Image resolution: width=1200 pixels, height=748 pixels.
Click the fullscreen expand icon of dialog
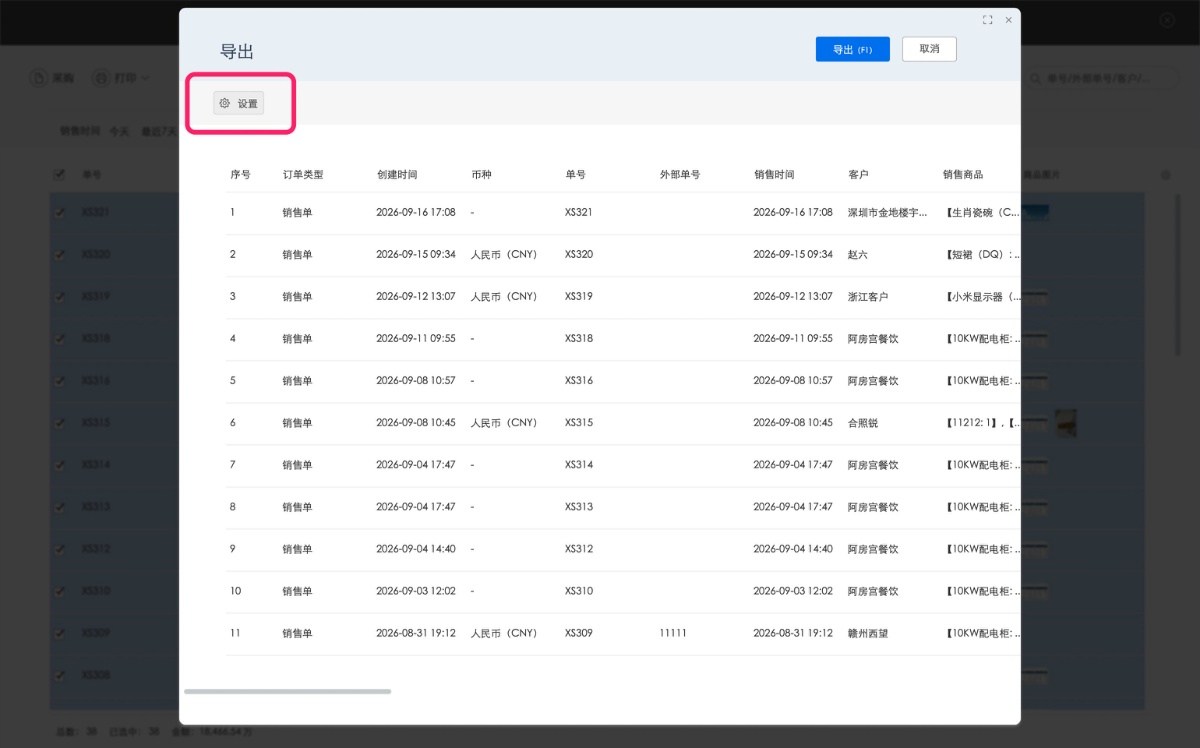(x=987, y=20)
